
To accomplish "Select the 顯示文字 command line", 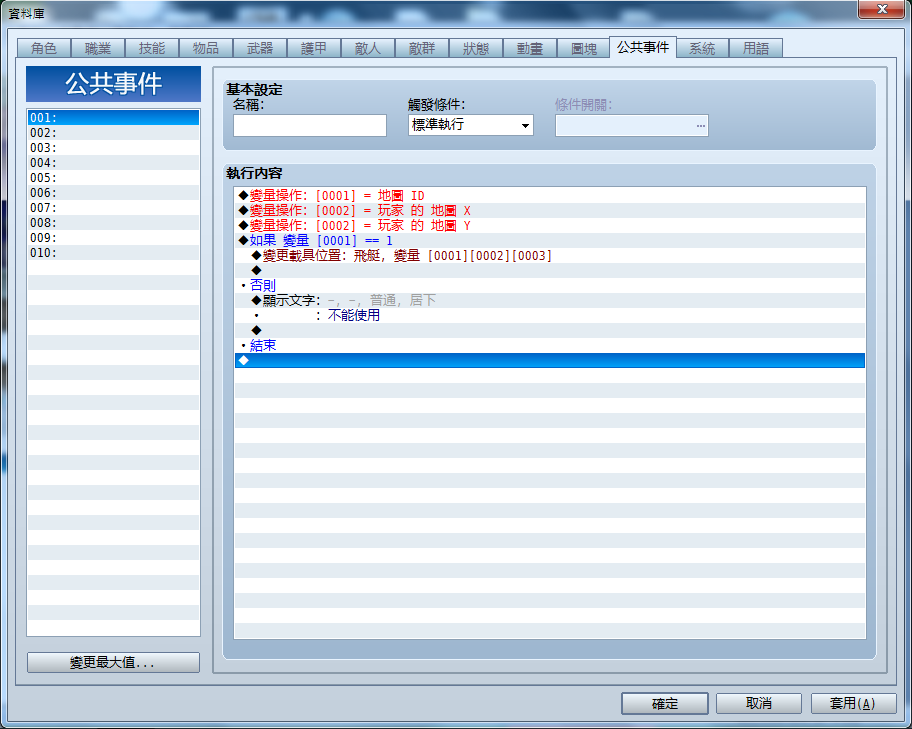I will tap(550, 301).
